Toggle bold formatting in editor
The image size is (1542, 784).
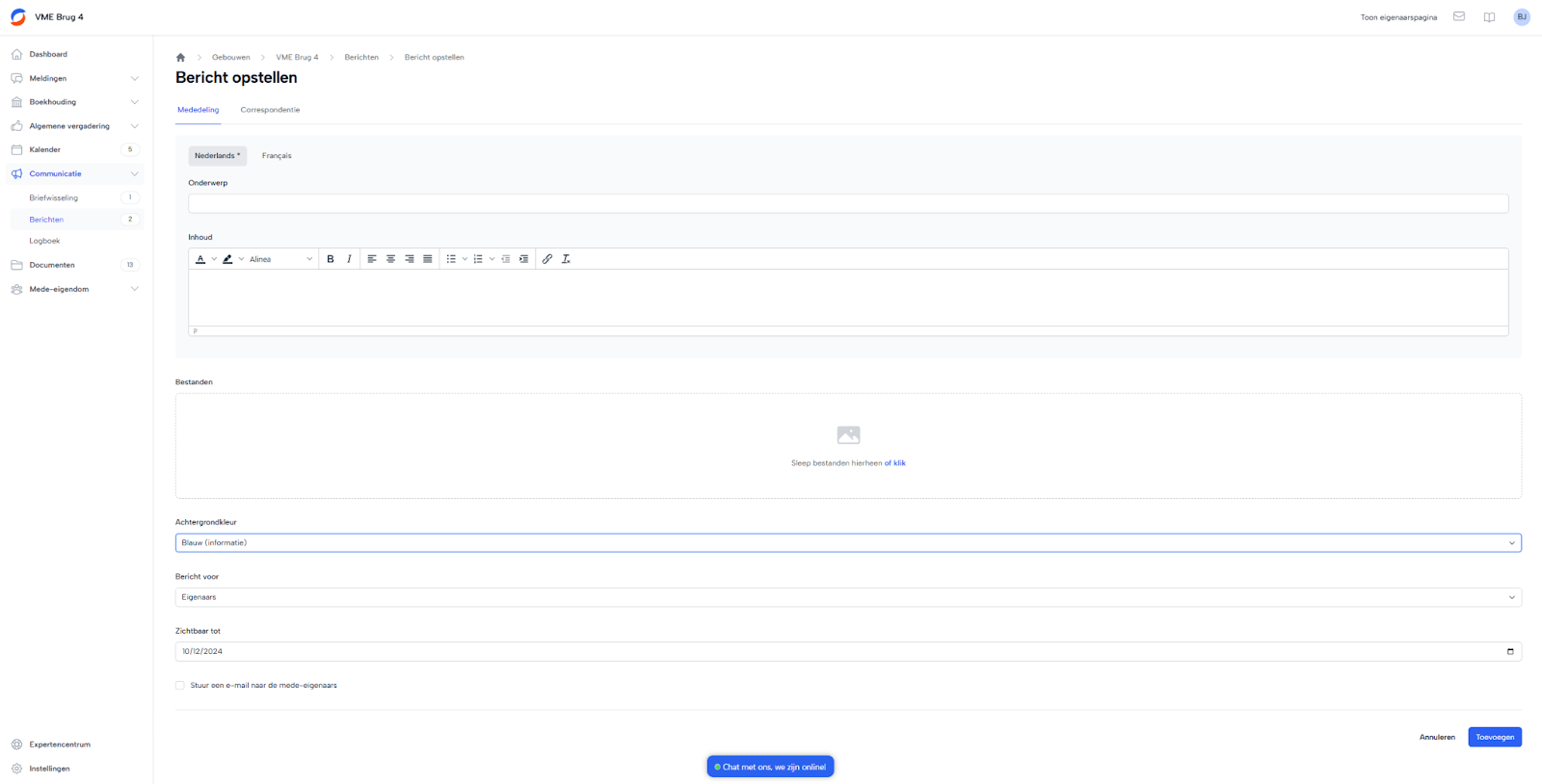pyautogui.click(x=331, y=259)
